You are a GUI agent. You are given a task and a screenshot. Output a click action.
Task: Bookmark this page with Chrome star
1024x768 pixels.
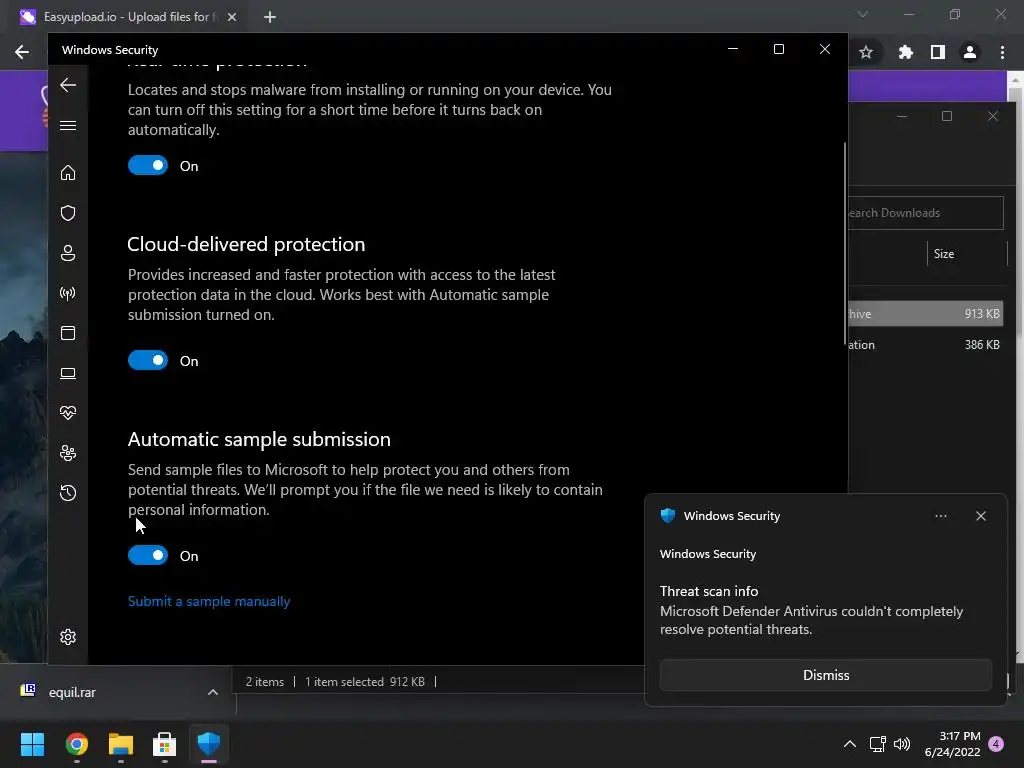(x=866, y=52)
